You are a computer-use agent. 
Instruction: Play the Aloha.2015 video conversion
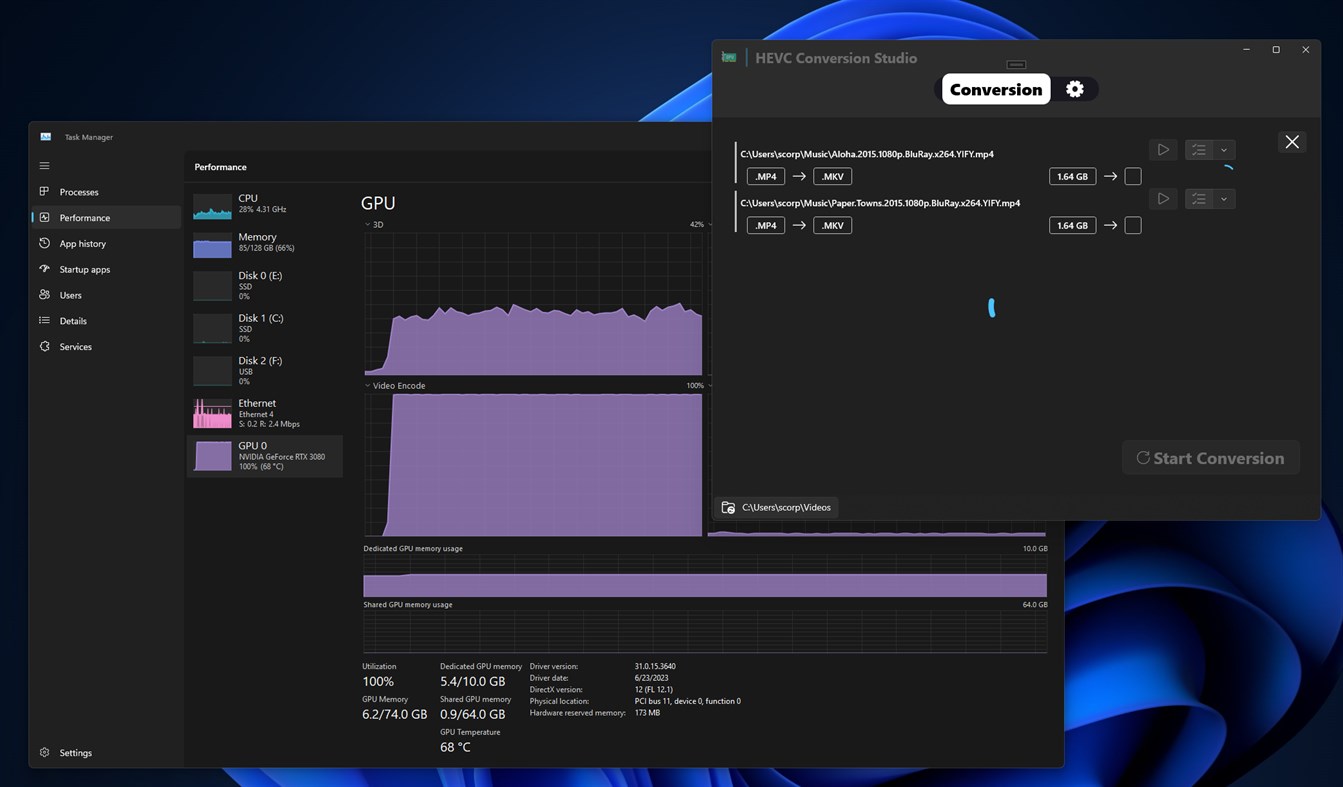(1163, 150)
